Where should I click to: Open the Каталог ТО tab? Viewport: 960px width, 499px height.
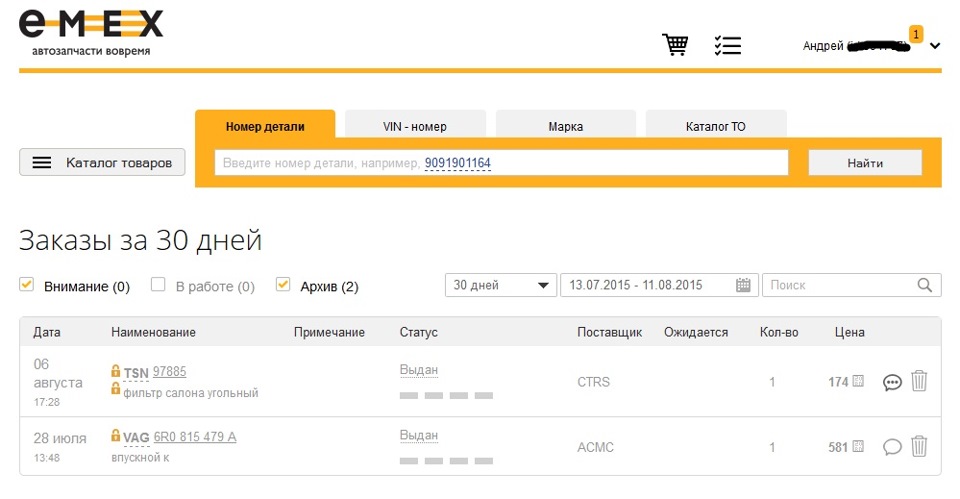tap(716, 126)
